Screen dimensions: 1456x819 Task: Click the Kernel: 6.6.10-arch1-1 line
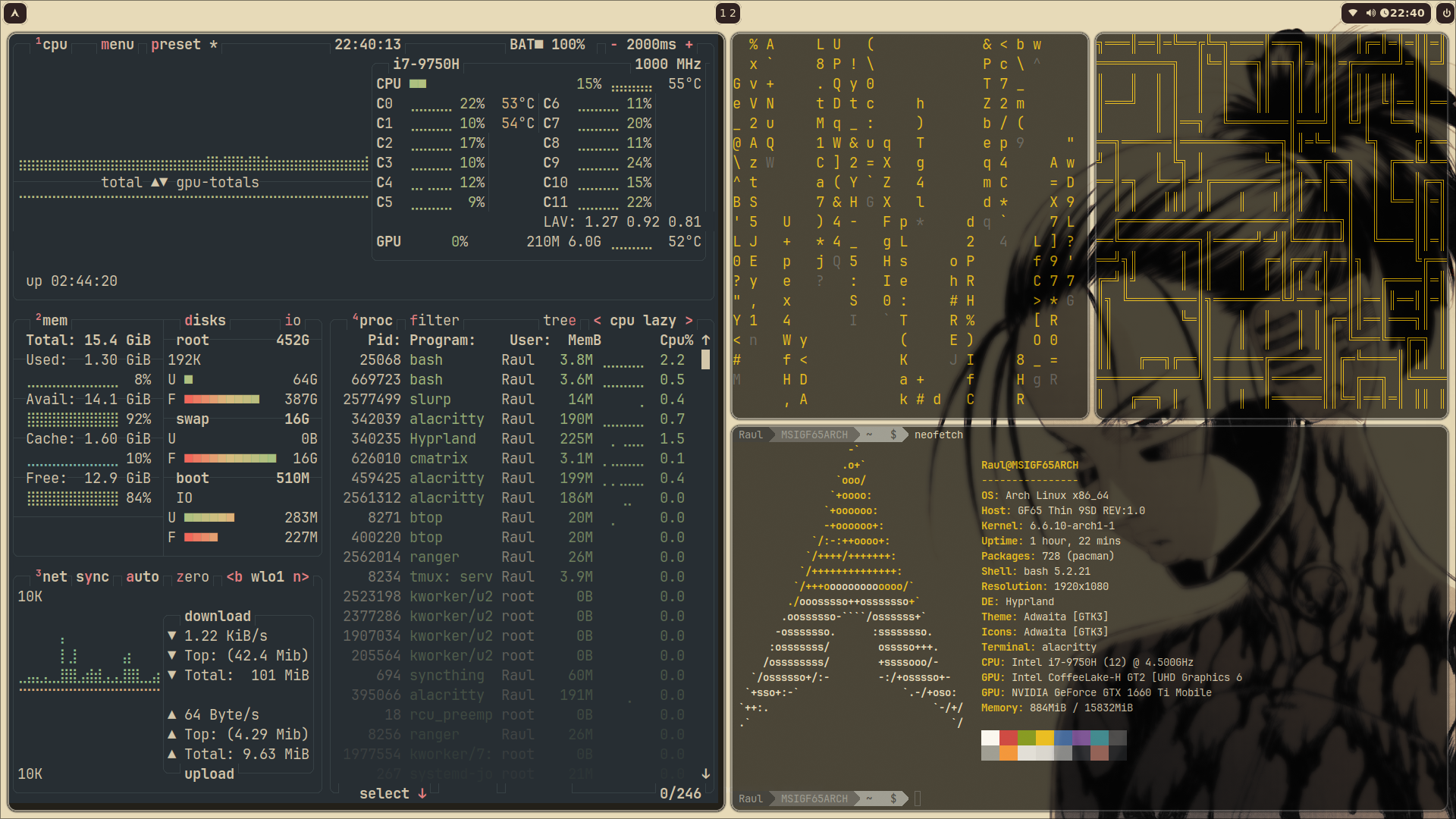click(1048, 526)
